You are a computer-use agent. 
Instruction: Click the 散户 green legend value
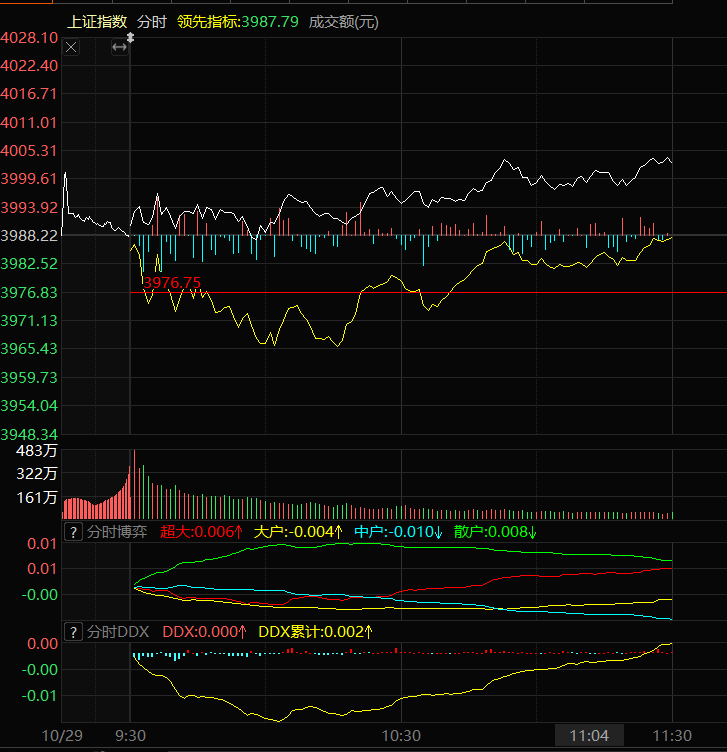coord(495,532)
